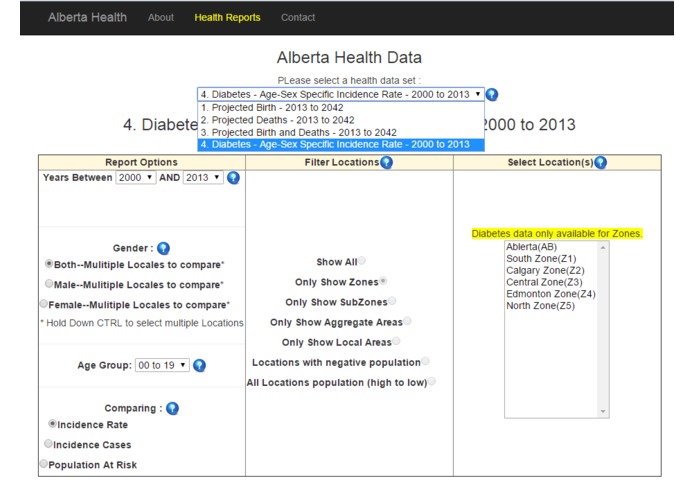Select Central Zone(Z3) in location list

[x=551, y=282]
